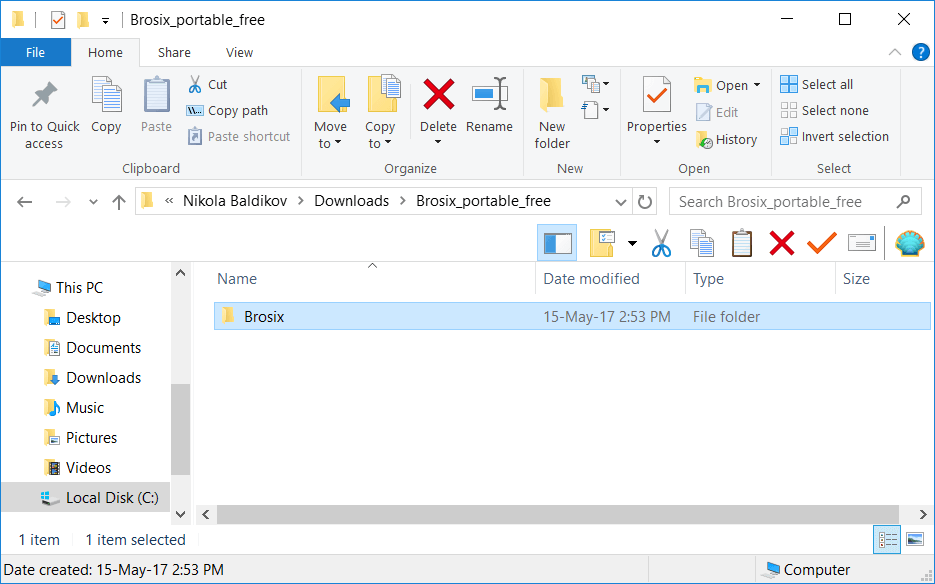Viewport: 935px width, 584px height.
Task: Click Select all in ribbon
Action: click(x=816, y=84)
